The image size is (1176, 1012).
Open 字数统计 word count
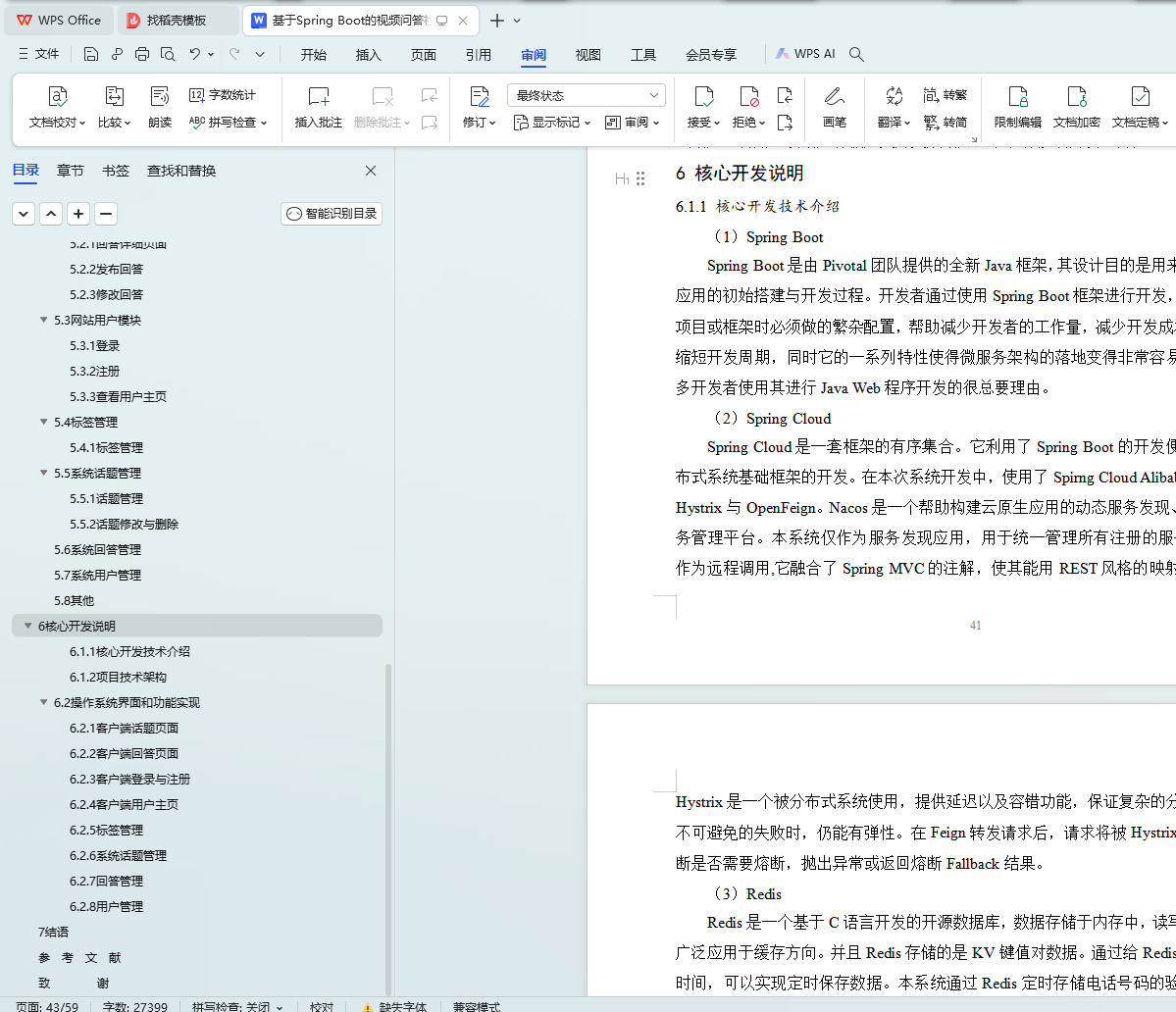point(222,95)
